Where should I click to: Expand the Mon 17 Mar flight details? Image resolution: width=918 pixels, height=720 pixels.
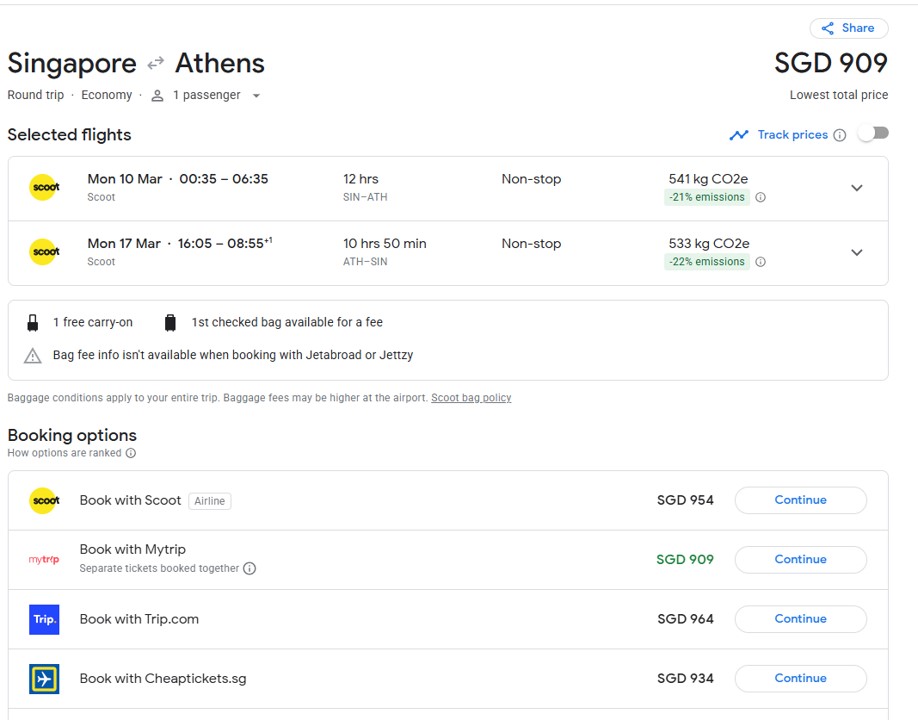pyautogui.click(x=856, y=252)
